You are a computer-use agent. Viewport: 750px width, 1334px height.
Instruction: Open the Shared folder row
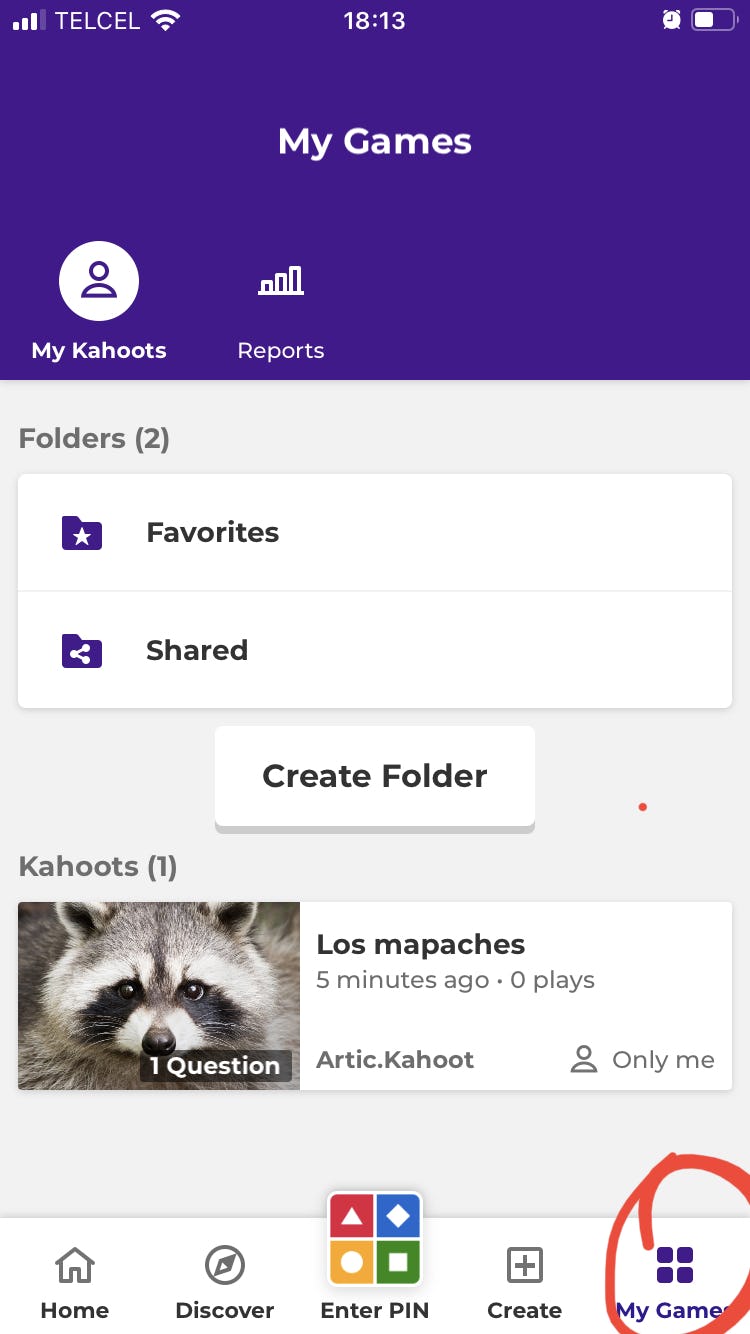click(x=375, y=651)
